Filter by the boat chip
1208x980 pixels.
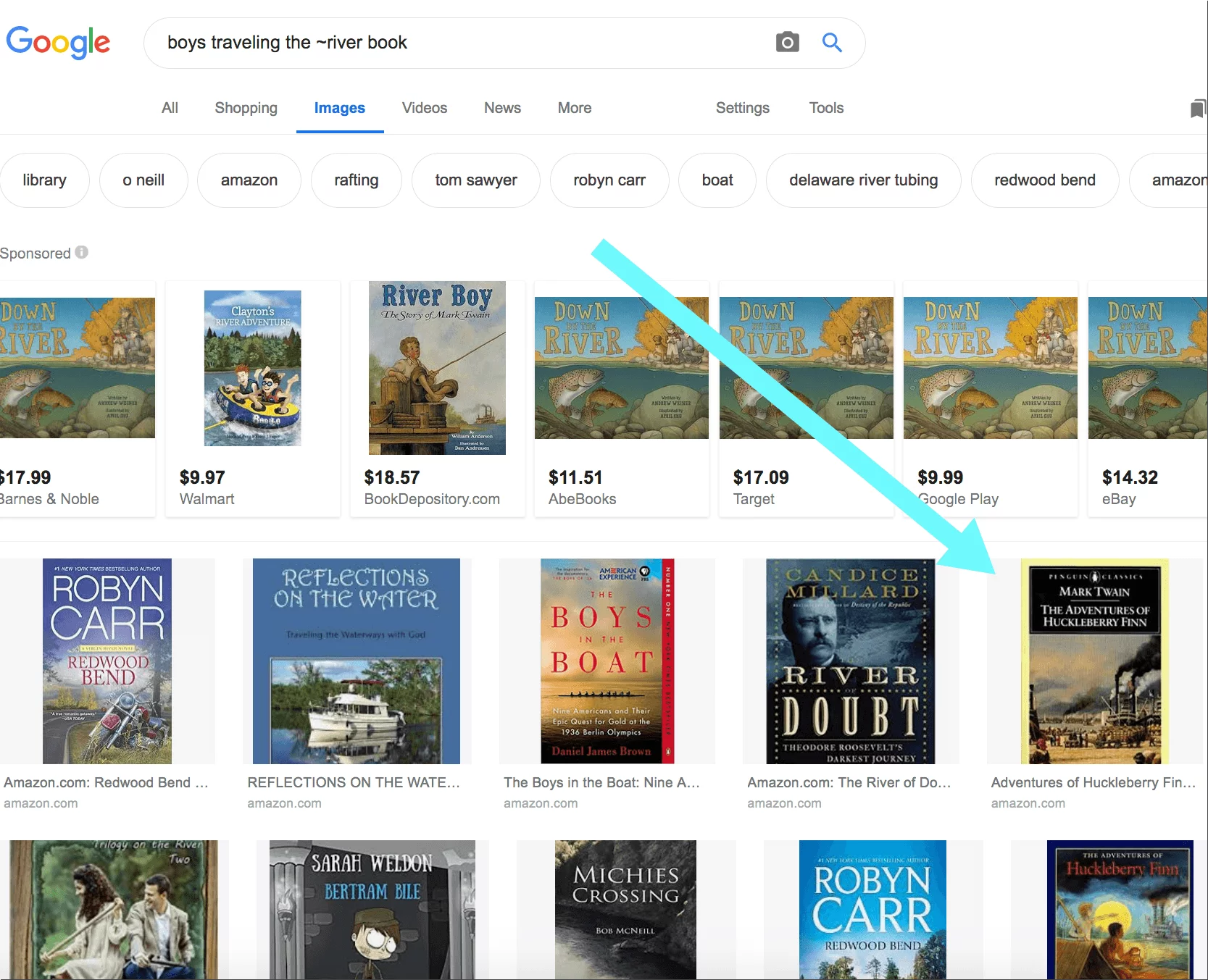[717, 180]
